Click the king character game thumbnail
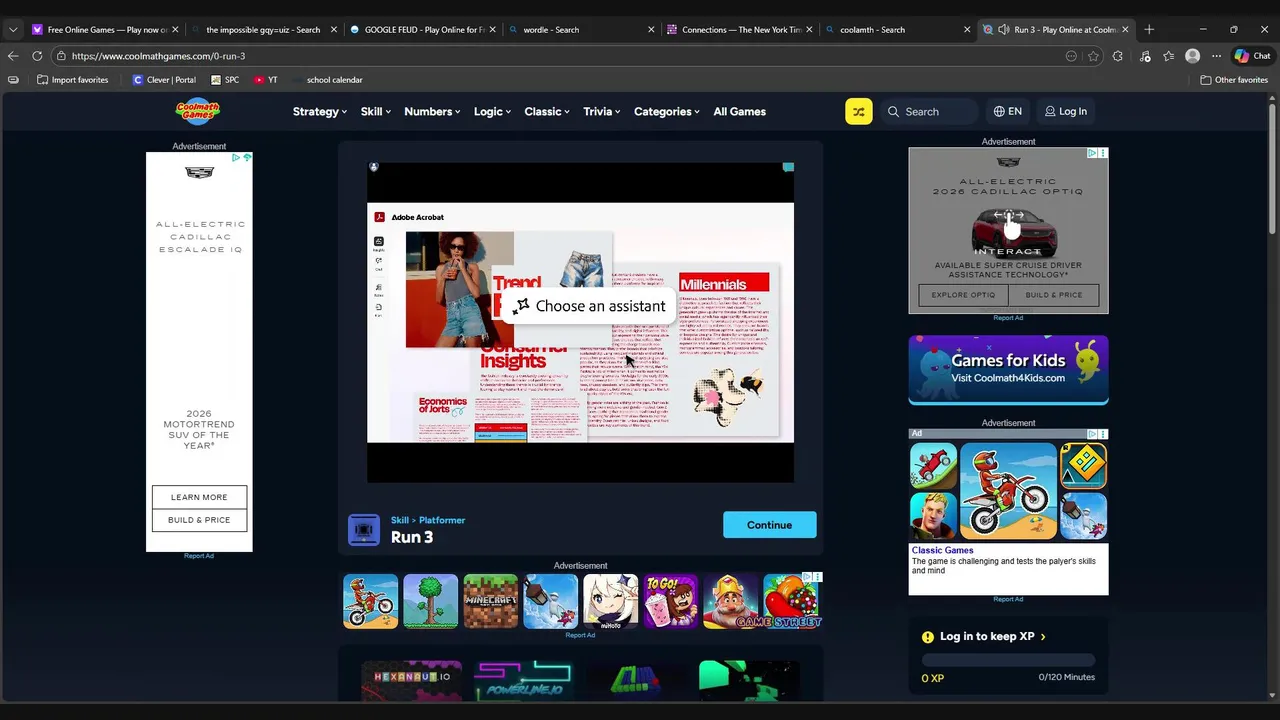 coord(730,601)
